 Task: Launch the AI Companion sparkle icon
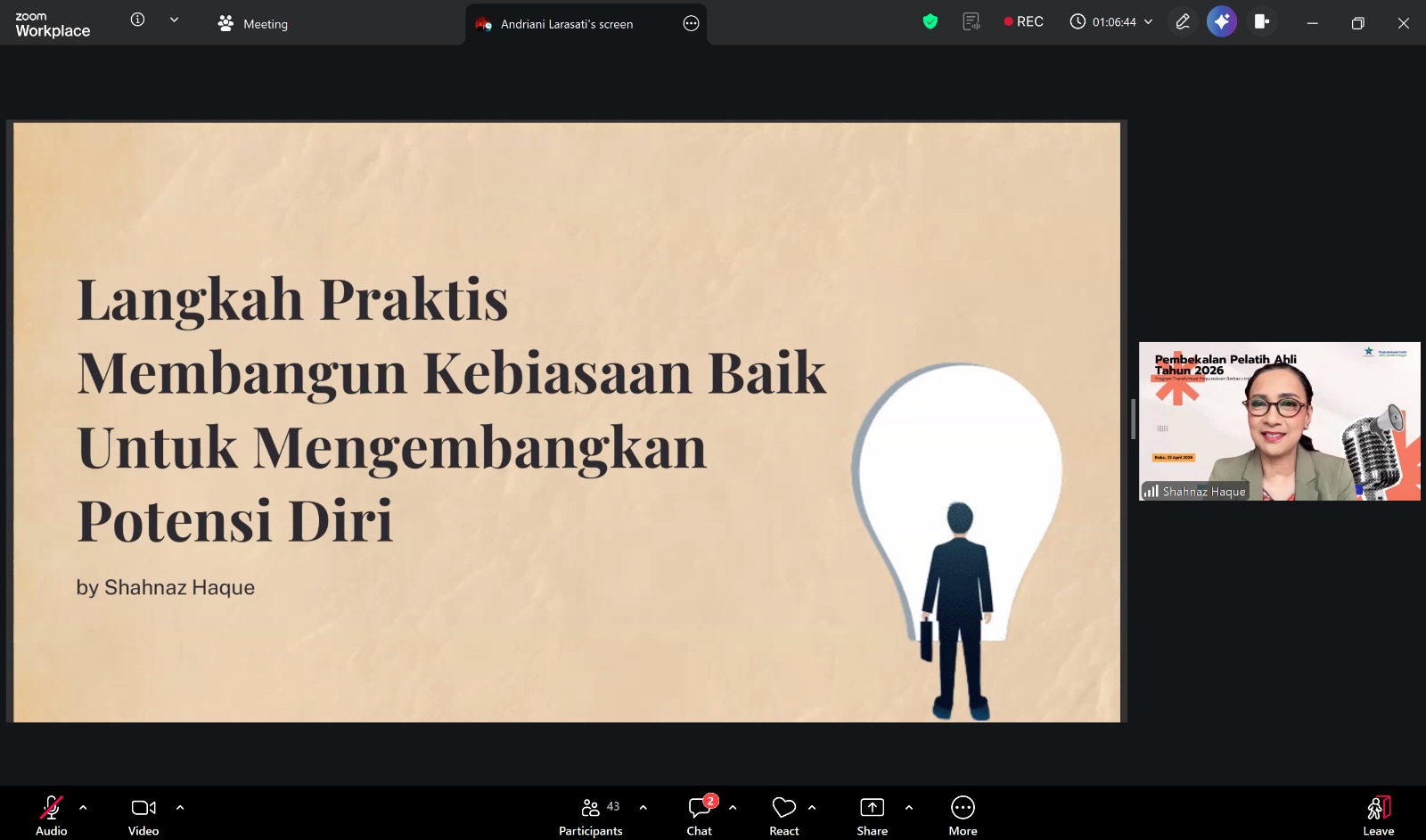1221,21
